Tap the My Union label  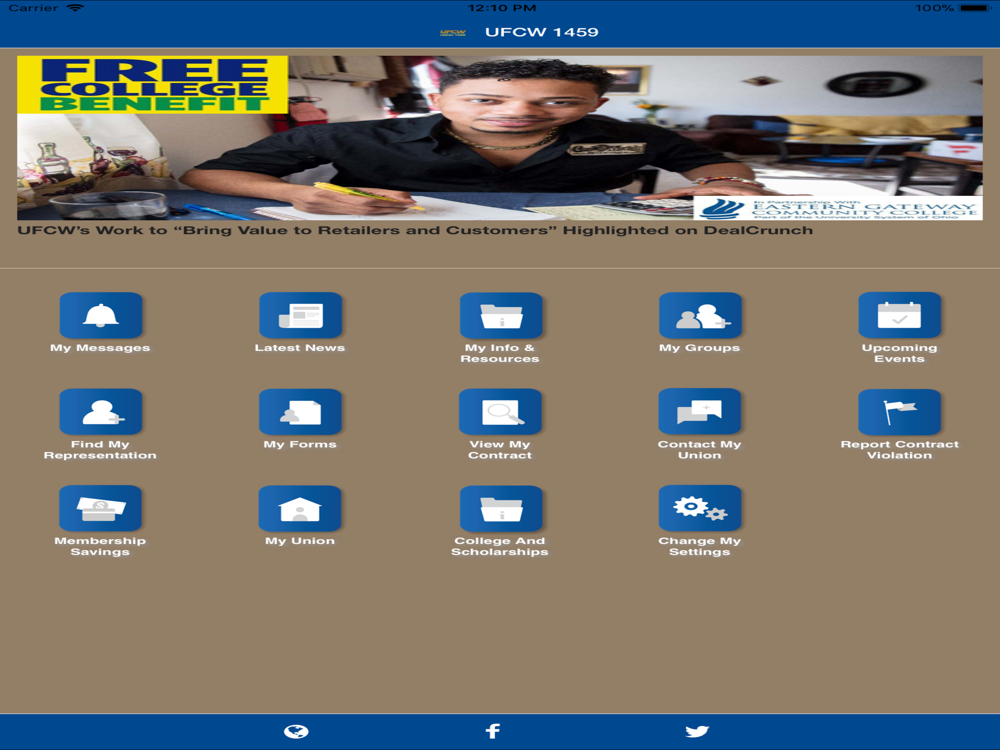pos(300,541)
